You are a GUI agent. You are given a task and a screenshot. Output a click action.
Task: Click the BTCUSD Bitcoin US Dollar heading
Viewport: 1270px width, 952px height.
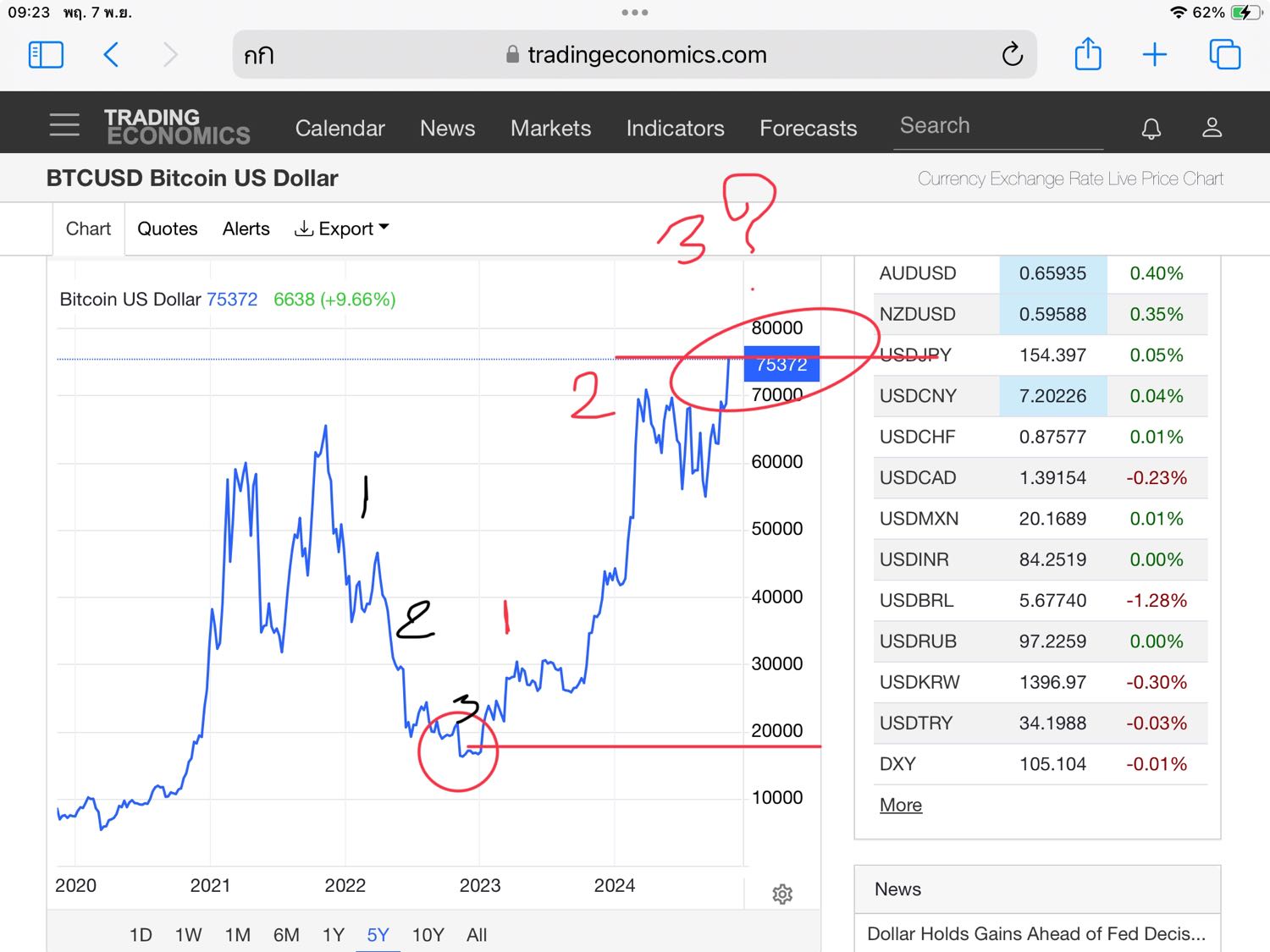192,178
